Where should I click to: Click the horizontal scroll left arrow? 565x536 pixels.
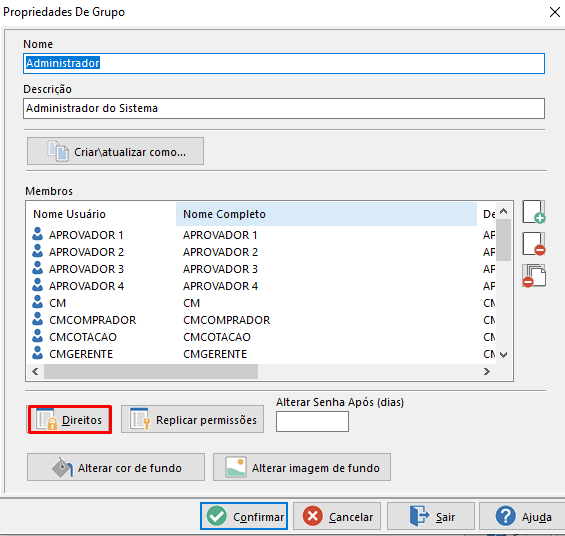coord(35,371)
